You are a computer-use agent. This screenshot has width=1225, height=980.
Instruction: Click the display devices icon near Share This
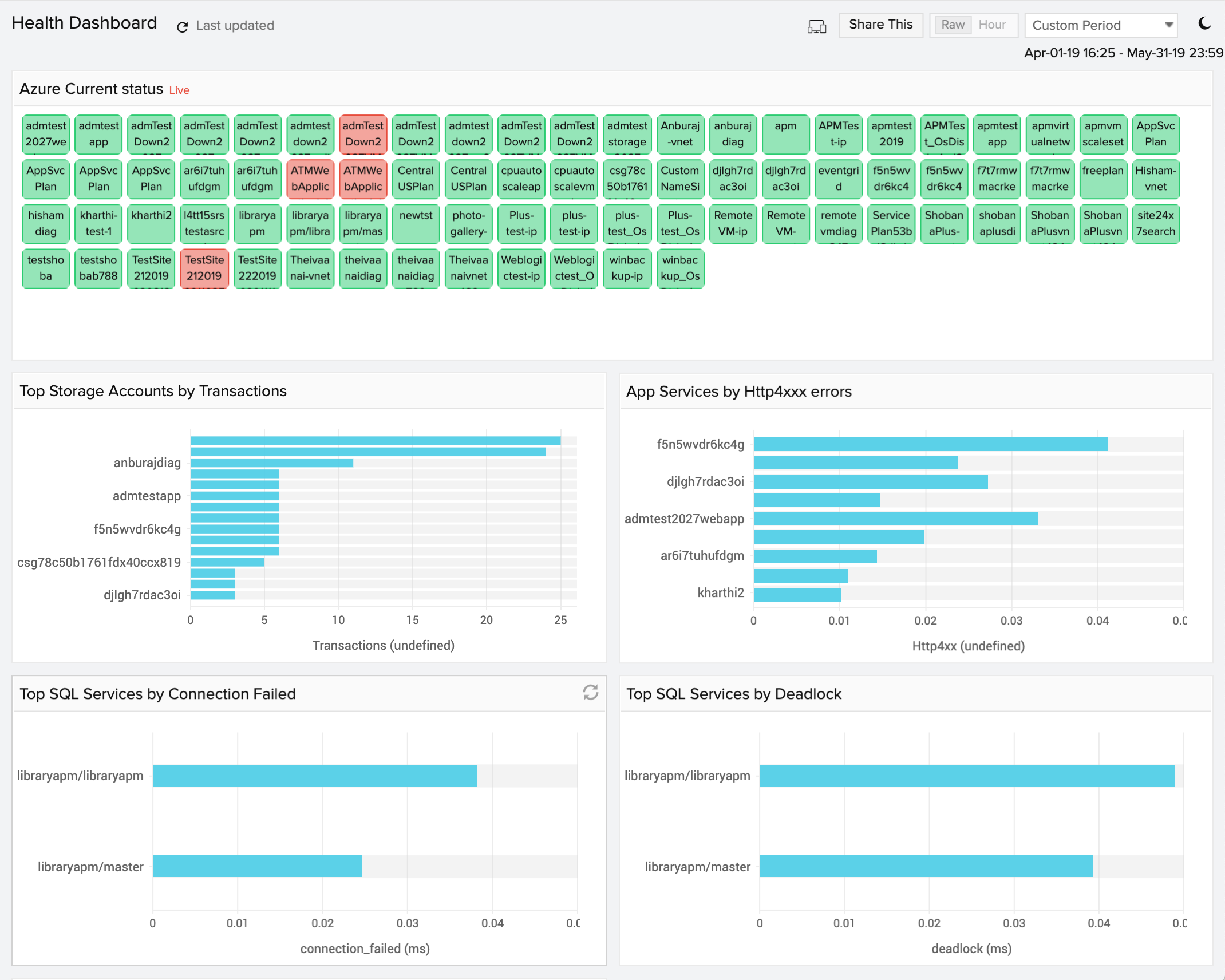click(x=817, y=26)
